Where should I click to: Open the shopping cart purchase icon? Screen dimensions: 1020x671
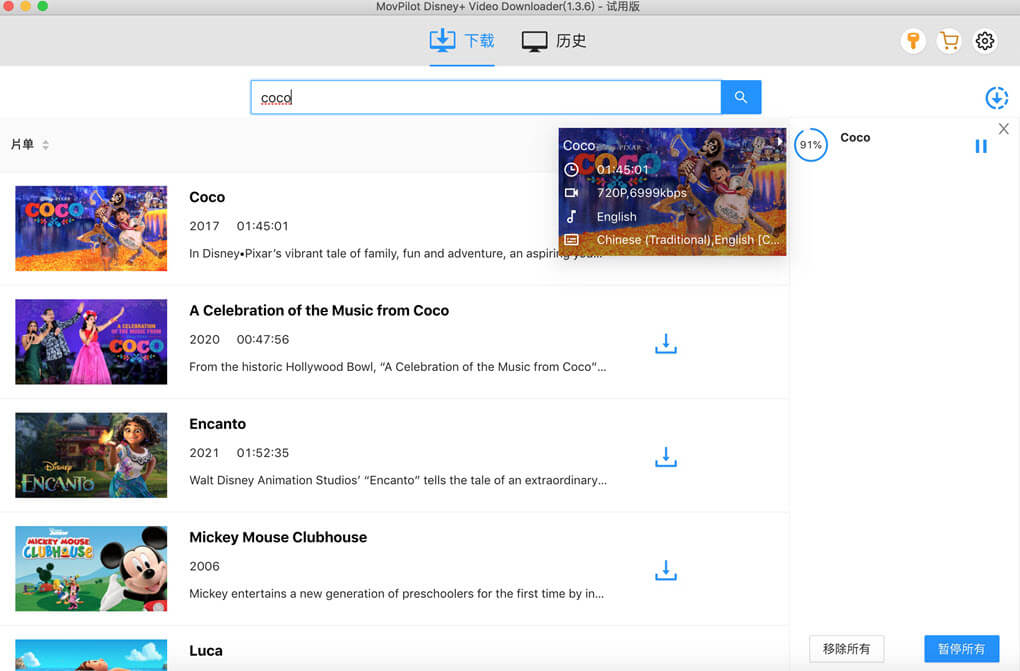[949, 41]
